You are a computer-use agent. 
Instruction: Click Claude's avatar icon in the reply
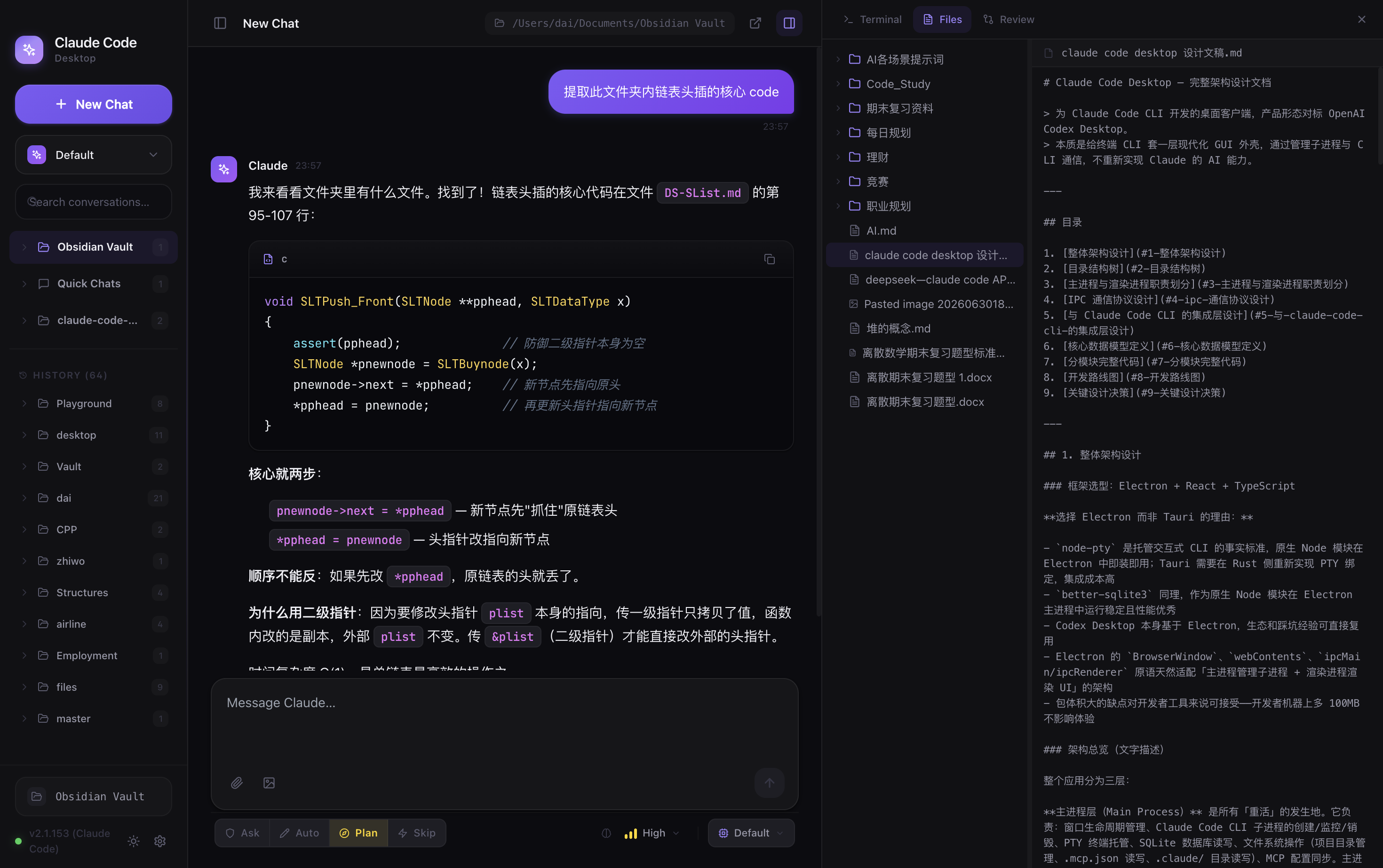224,169
